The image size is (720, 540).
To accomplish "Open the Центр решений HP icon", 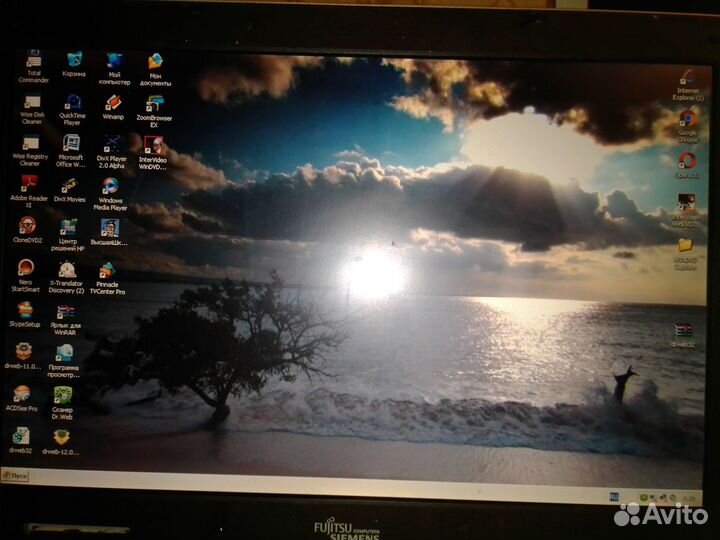I will click(x=68, y=235).
